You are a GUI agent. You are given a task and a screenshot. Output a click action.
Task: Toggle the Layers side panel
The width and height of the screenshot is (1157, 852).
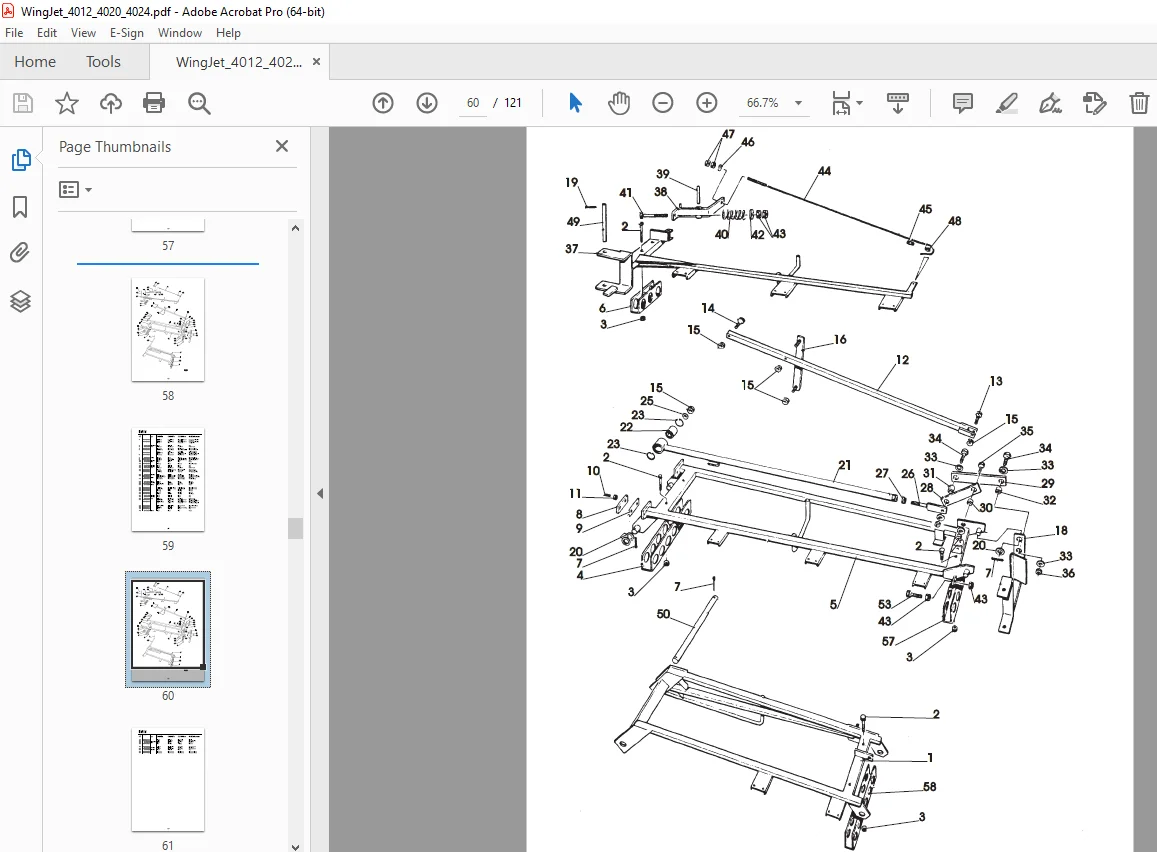tap(20, 301)
